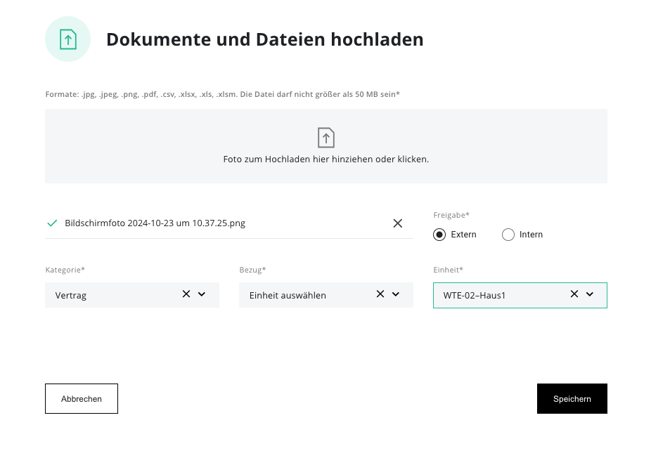Click the 'Dokumente und Dateien hochladen' heading
670x465 pixels.
point(264,39)
